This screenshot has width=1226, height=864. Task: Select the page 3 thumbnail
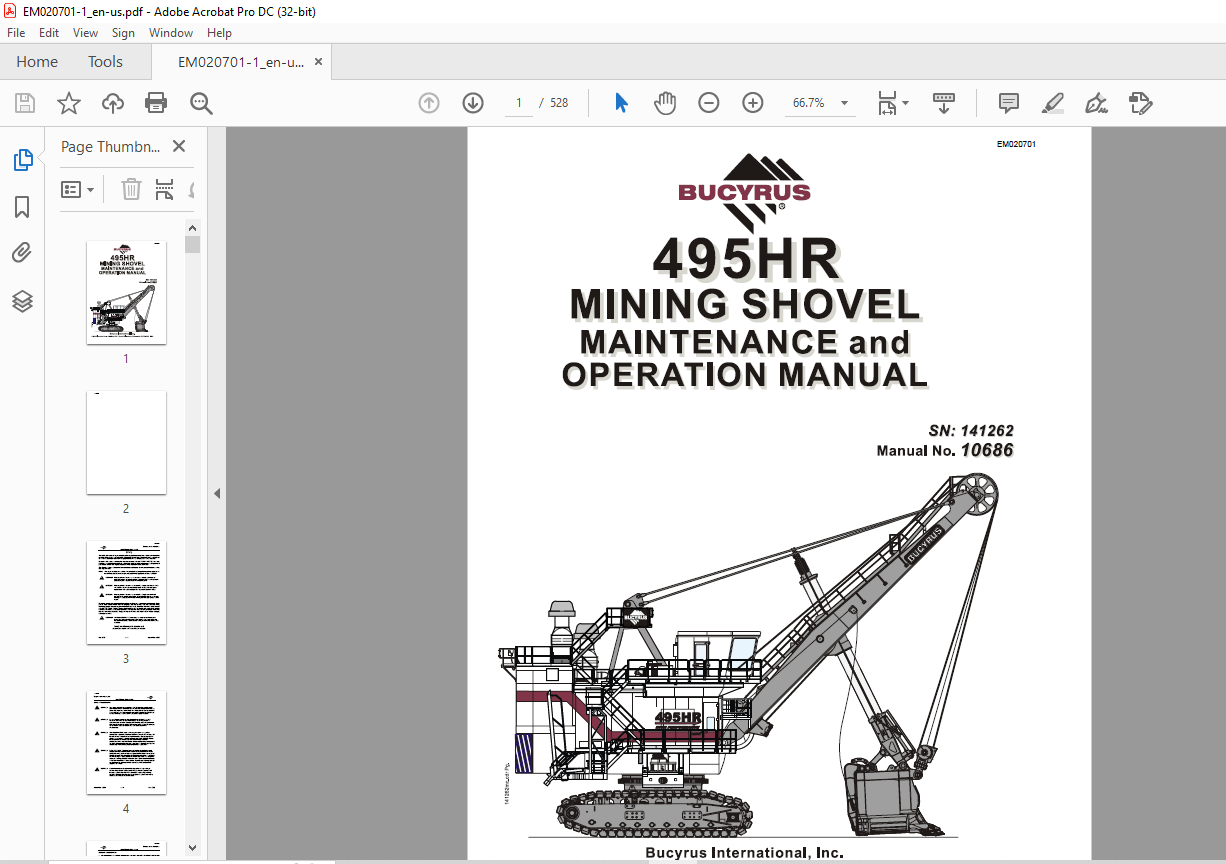coord(126,592)
